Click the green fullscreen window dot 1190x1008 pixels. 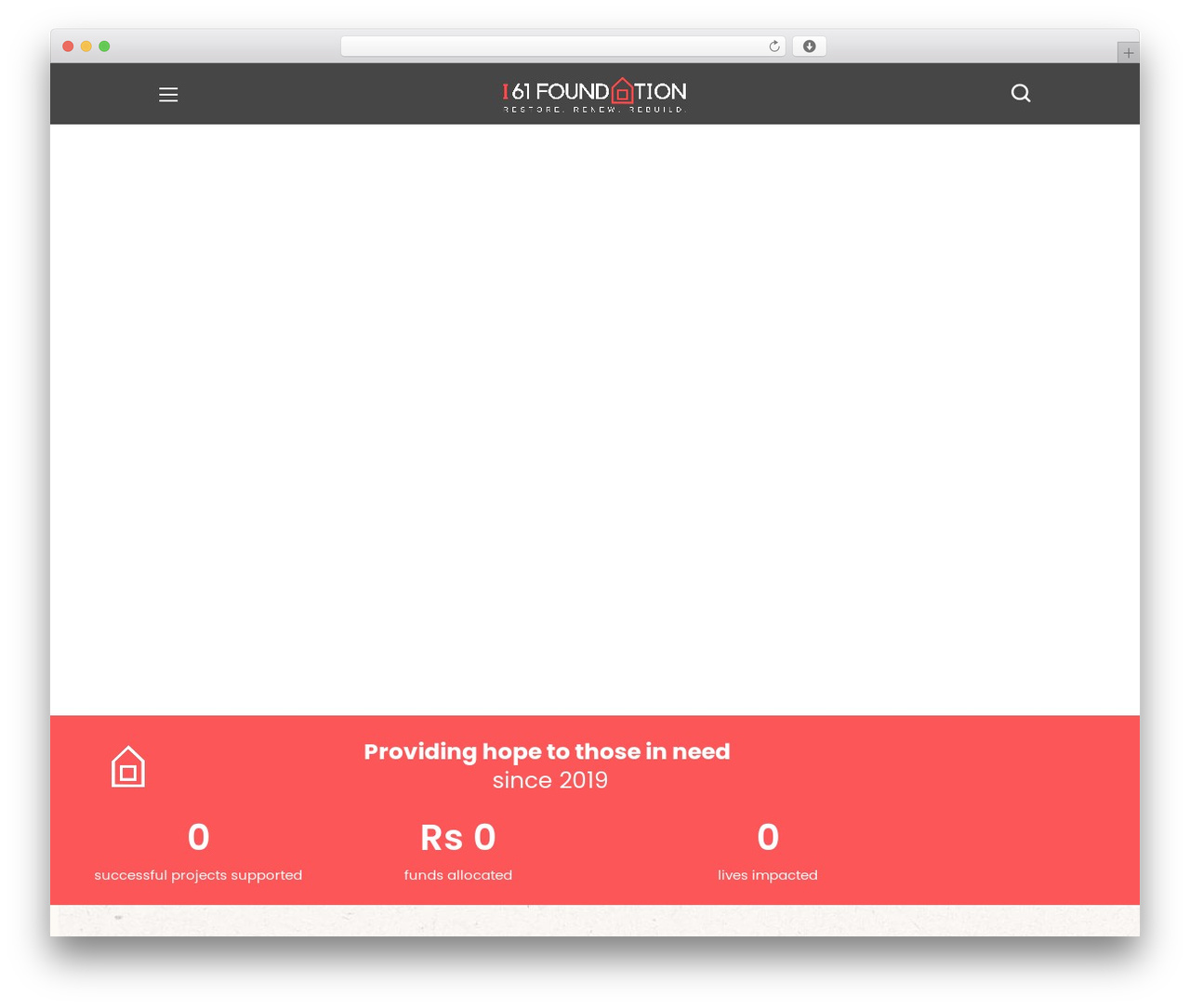coord(104,46)
